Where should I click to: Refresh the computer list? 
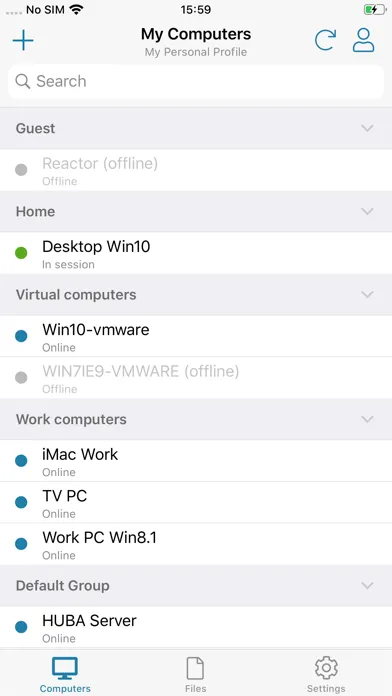325,40
